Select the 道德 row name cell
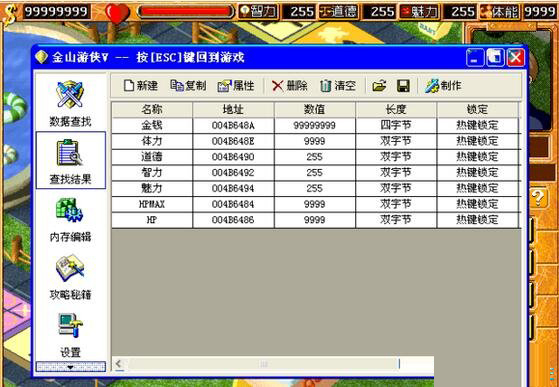The width and height of the screenshot is (559, 387). (x=152, y=157)
